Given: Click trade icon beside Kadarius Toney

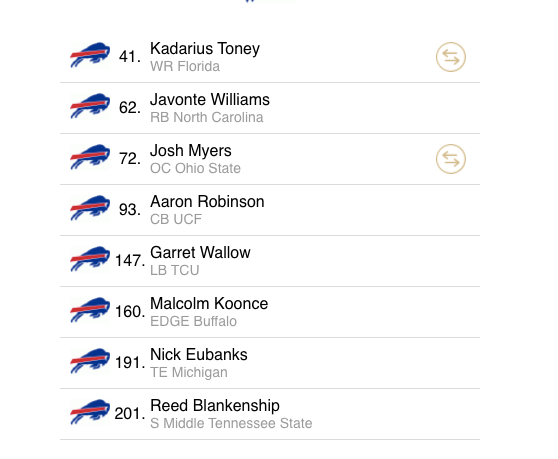Looking at the screenshot, I should [x=451, y=57].
